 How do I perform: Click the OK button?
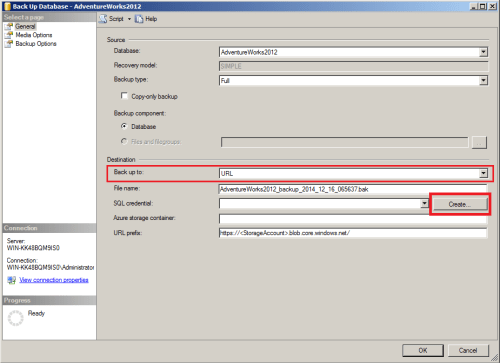click(423, 350)
